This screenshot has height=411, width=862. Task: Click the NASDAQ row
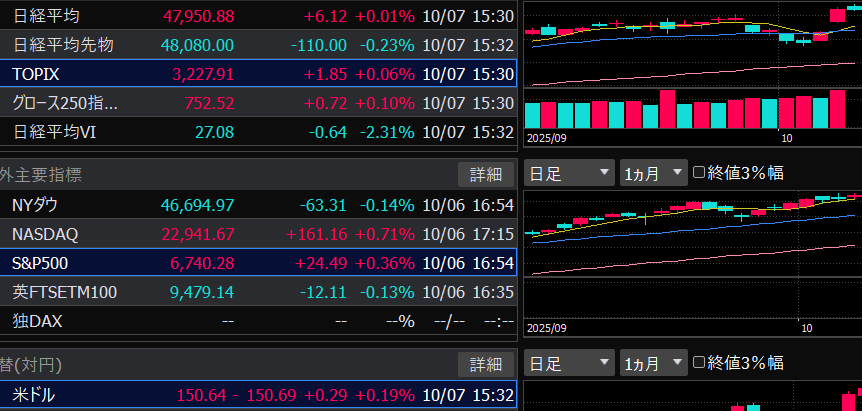click(258, 234)
